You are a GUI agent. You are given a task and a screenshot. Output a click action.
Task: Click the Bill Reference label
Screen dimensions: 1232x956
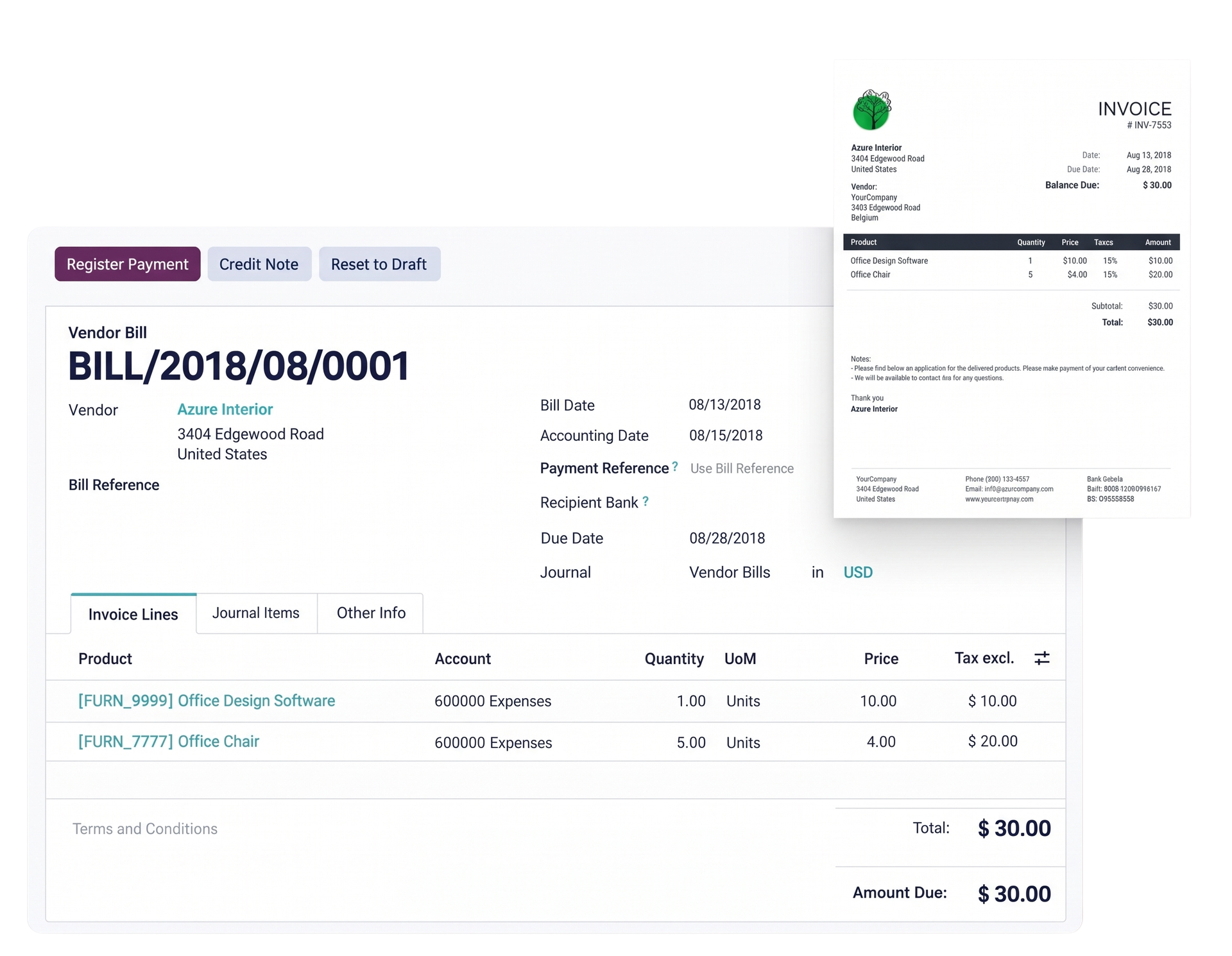tap(114, 484)
